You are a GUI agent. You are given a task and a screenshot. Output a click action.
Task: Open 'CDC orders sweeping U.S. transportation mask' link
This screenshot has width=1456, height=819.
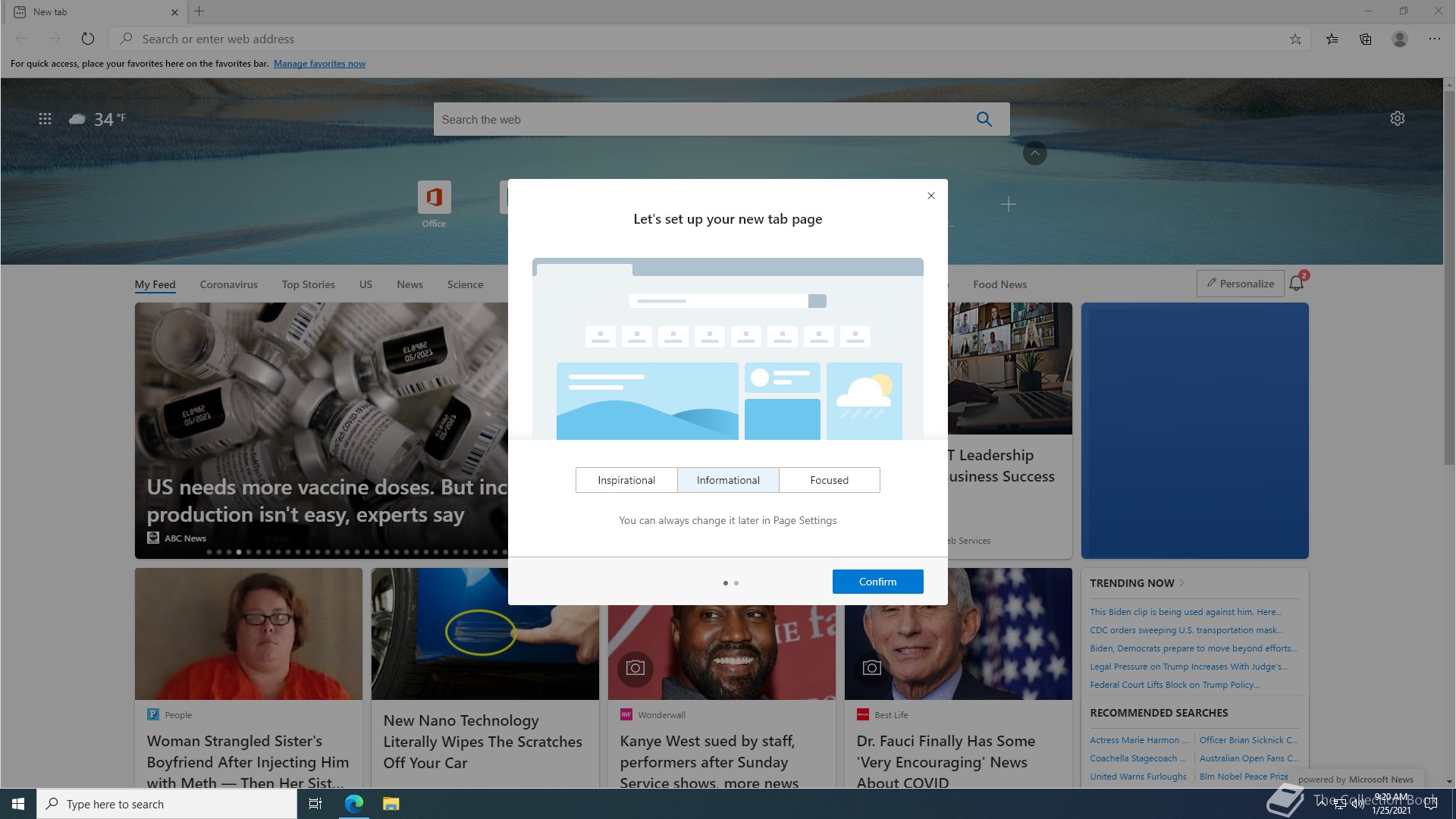coord(1186,630)
